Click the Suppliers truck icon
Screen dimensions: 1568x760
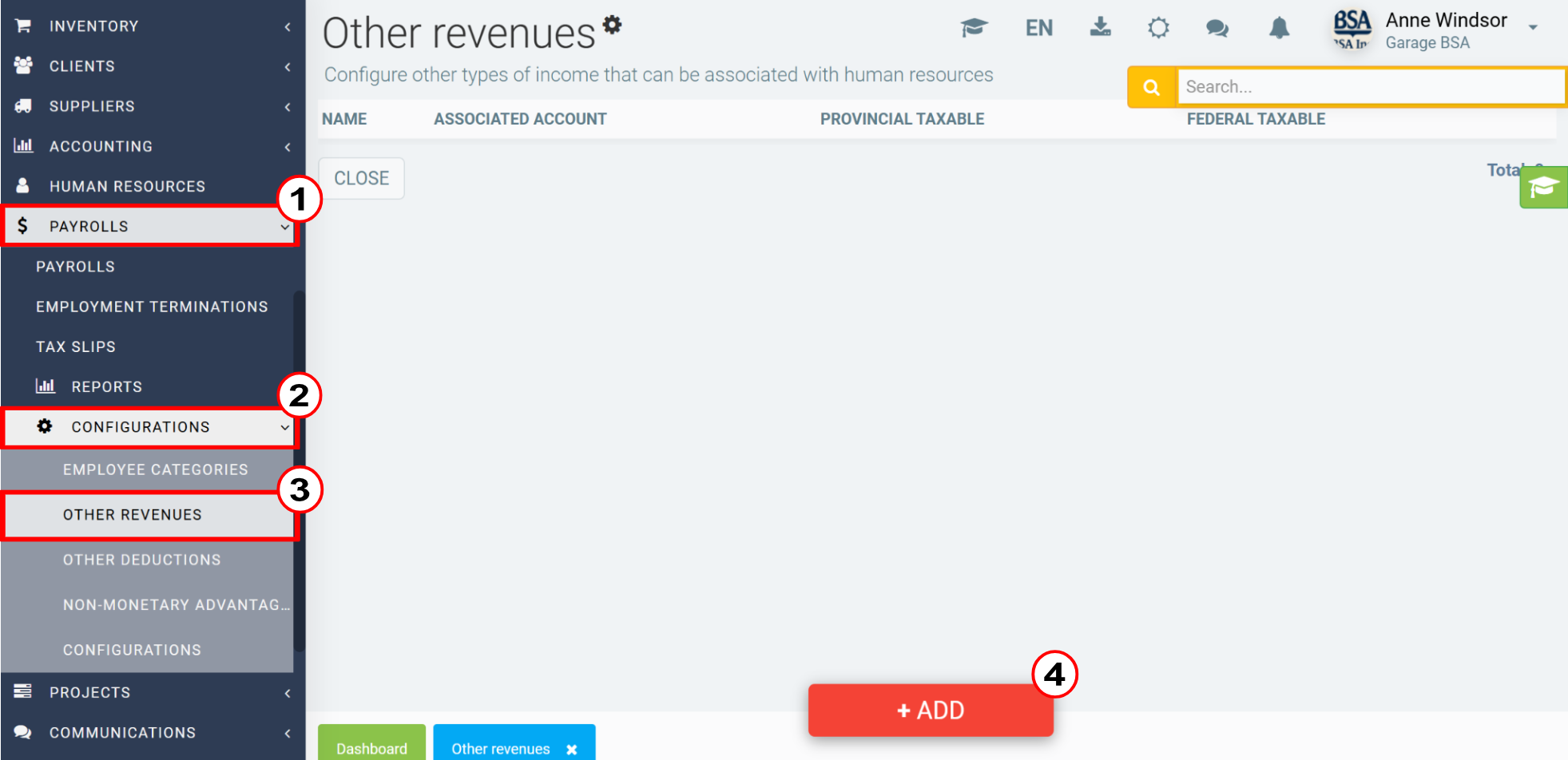[23, 105]
